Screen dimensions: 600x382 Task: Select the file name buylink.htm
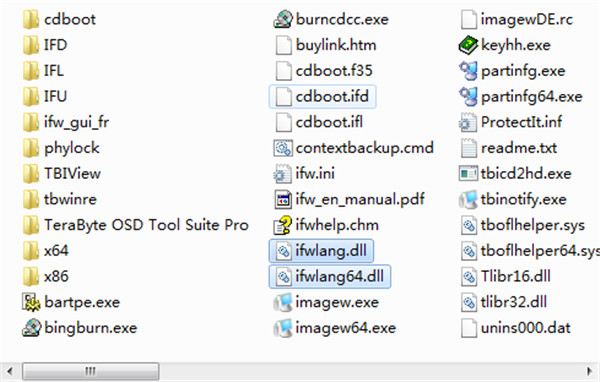coord(336,45)
